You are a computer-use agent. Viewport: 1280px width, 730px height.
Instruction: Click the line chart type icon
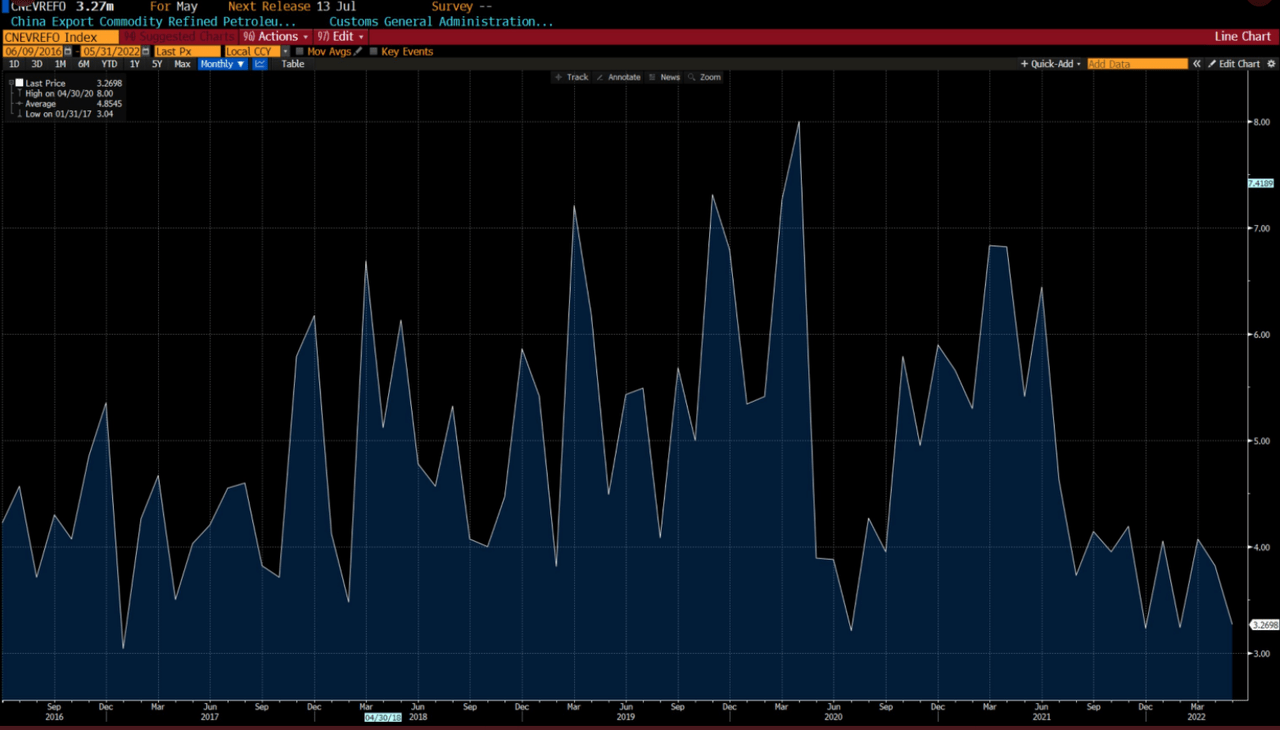pos(260,64)
